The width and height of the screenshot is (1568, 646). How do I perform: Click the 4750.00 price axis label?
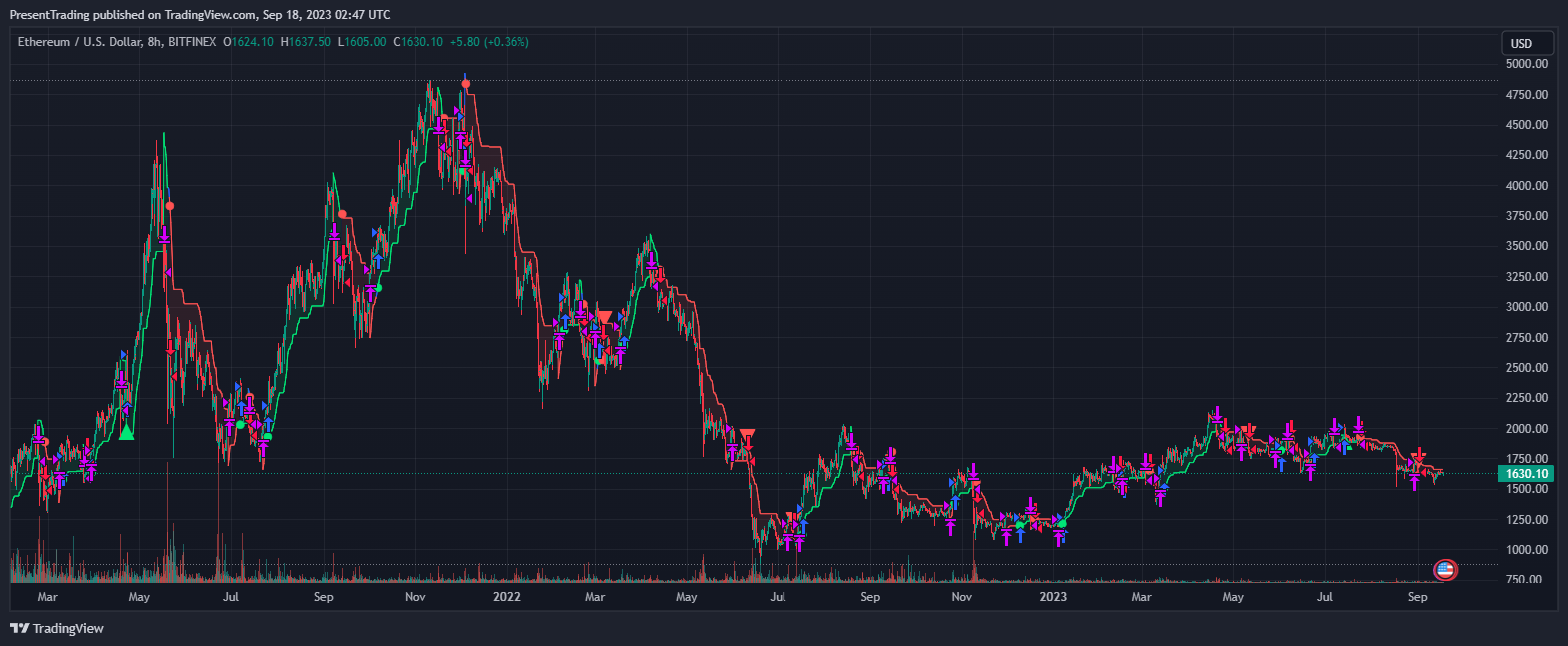pyautogui.click(x=1526, y=95)
